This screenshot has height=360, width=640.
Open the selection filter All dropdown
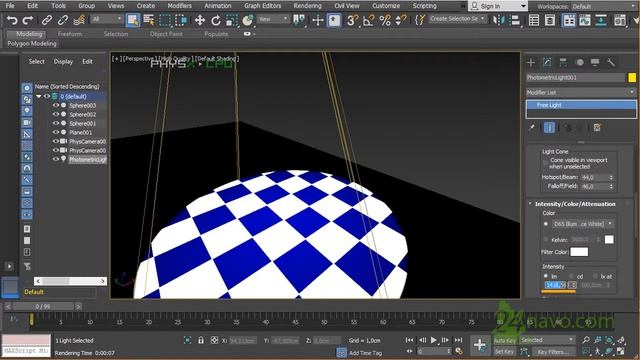107,19
